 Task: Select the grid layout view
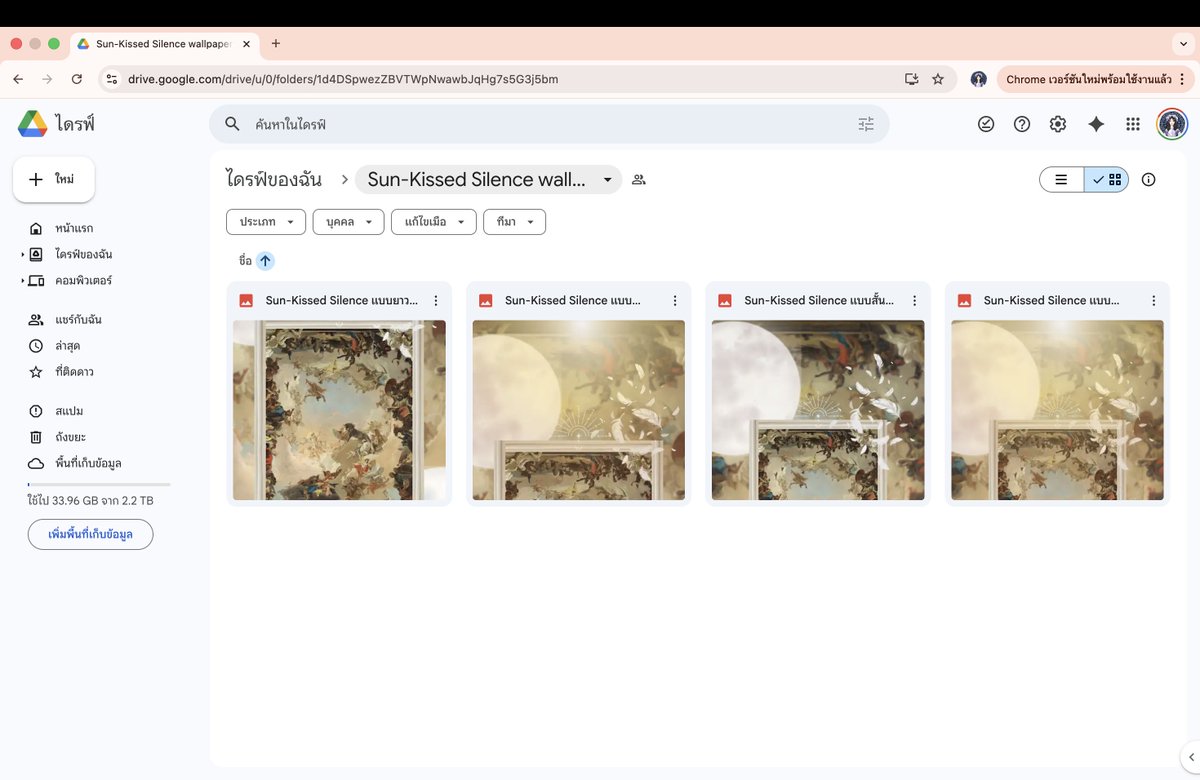(1107, 180)
